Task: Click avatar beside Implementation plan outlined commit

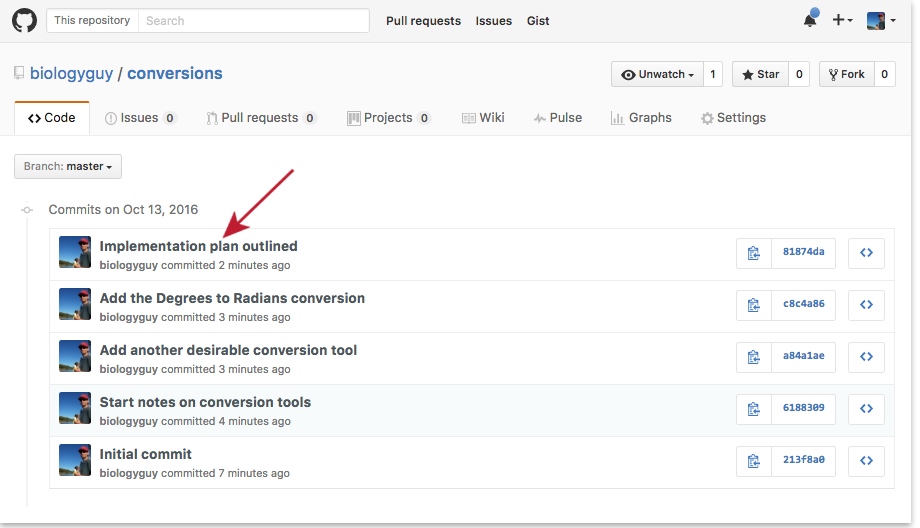Action: (x=75, y=252)
